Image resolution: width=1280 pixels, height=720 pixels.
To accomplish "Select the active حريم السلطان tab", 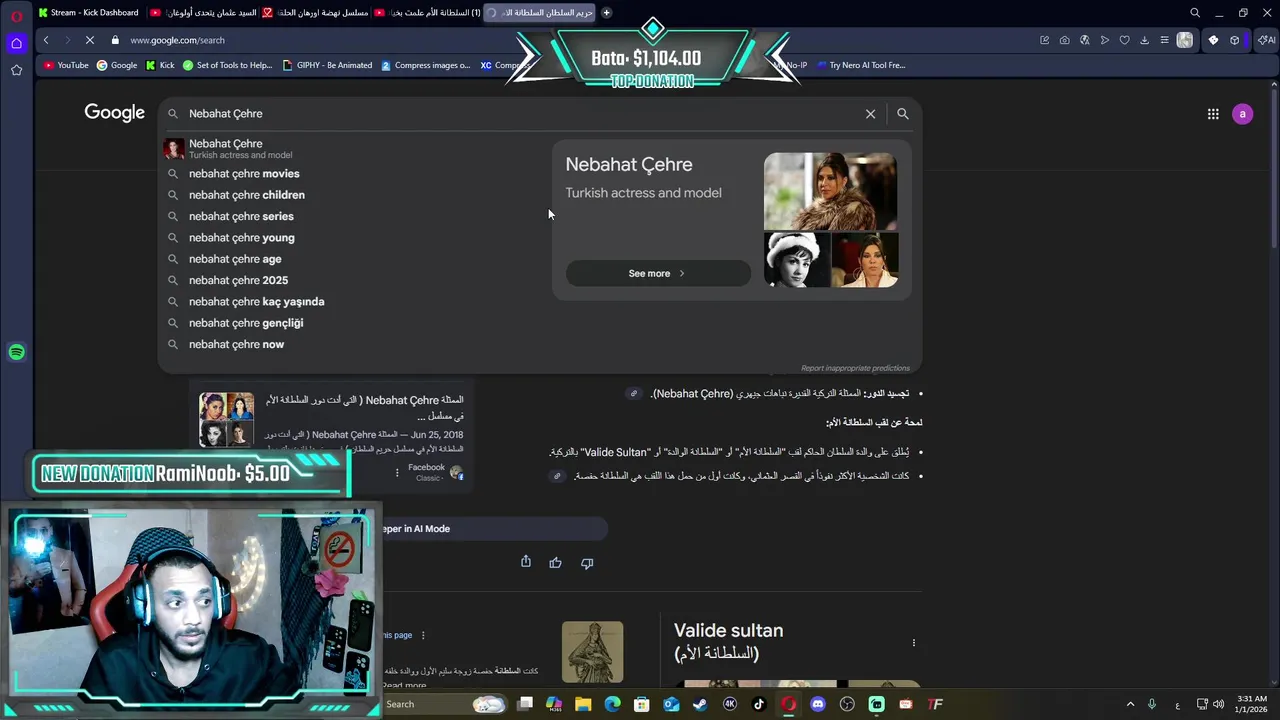I will coord(540,13).
